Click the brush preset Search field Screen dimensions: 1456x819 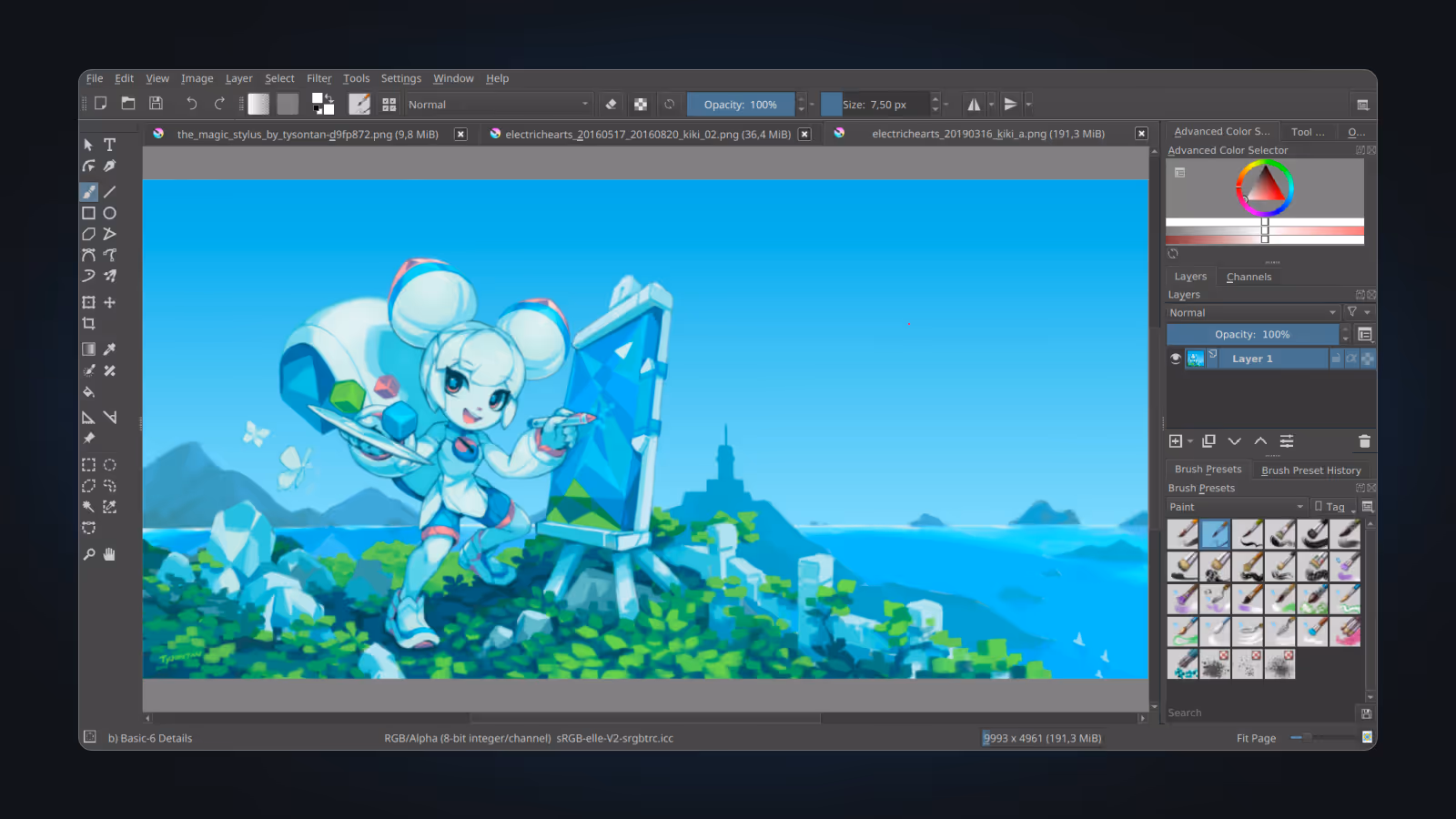tap(1261, 713)
